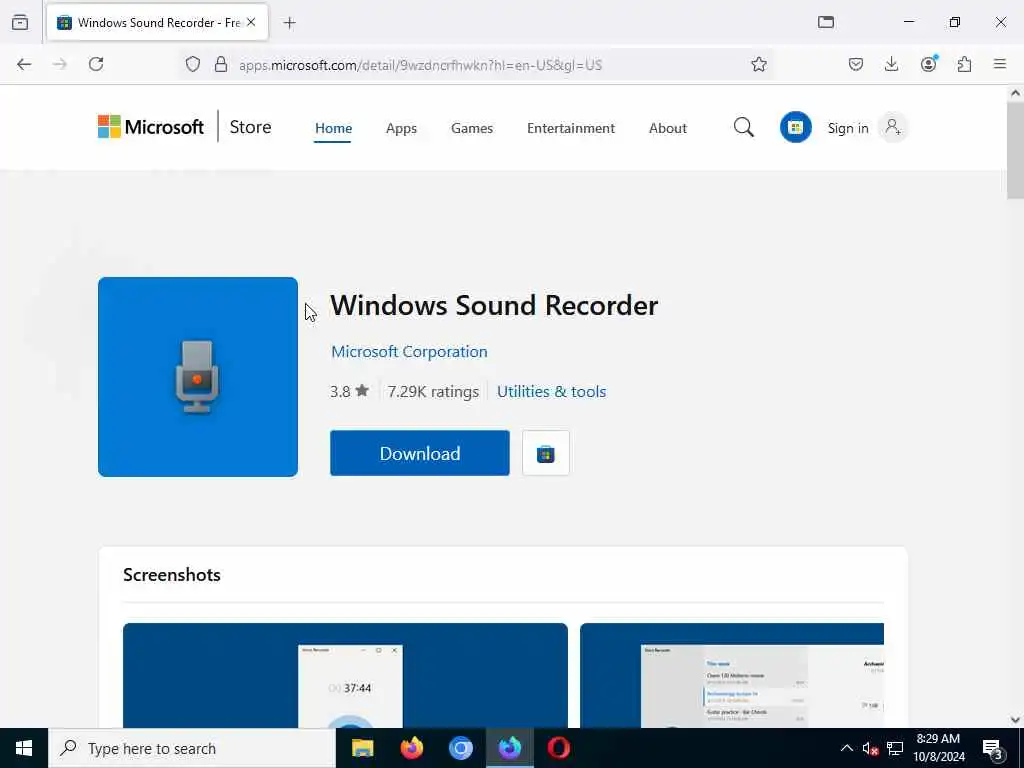1024x768 pixels.
Task: Reload the current page
Action: [x=96, y=64]
